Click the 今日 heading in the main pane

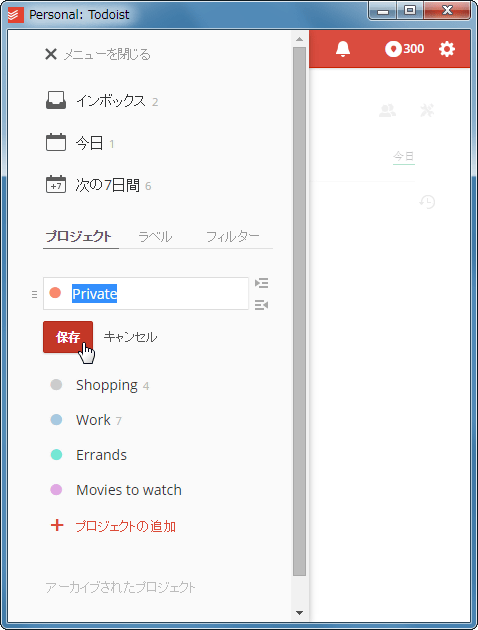tap(404, 156)
